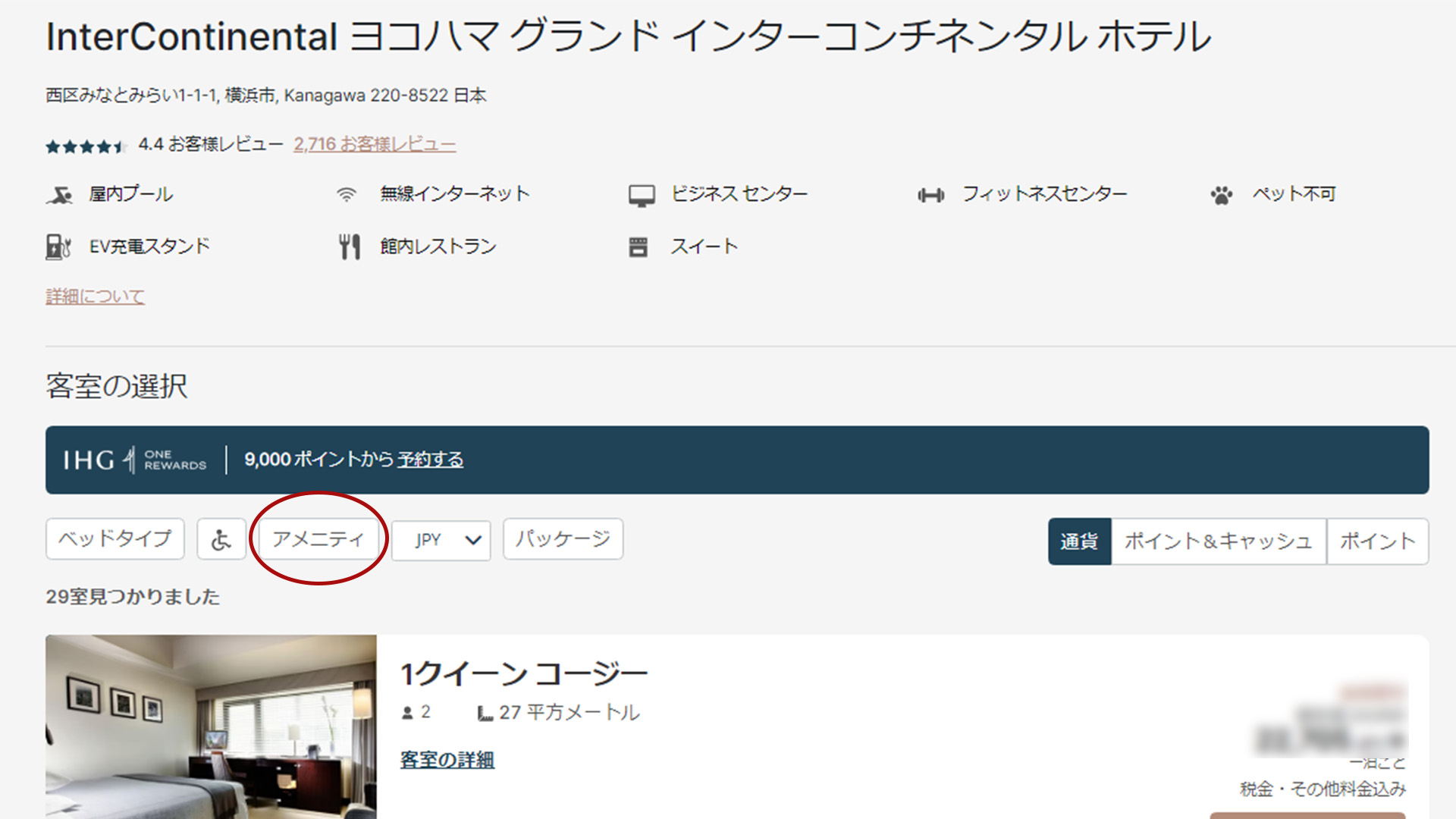The height and width of the screenshot is (819, 1456).
Task: Click the 無線インターネット amenity label
Action: pos(455,194)
